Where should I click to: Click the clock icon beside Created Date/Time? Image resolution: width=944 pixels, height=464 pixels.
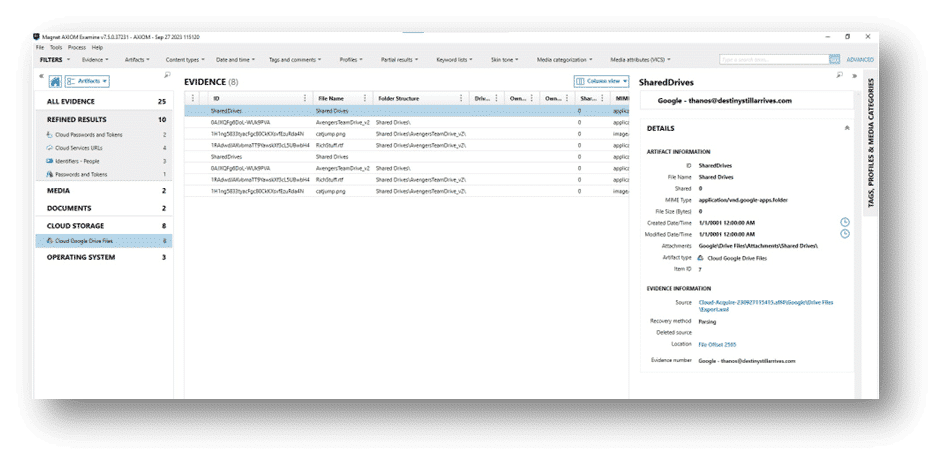(x=845, y=223)
